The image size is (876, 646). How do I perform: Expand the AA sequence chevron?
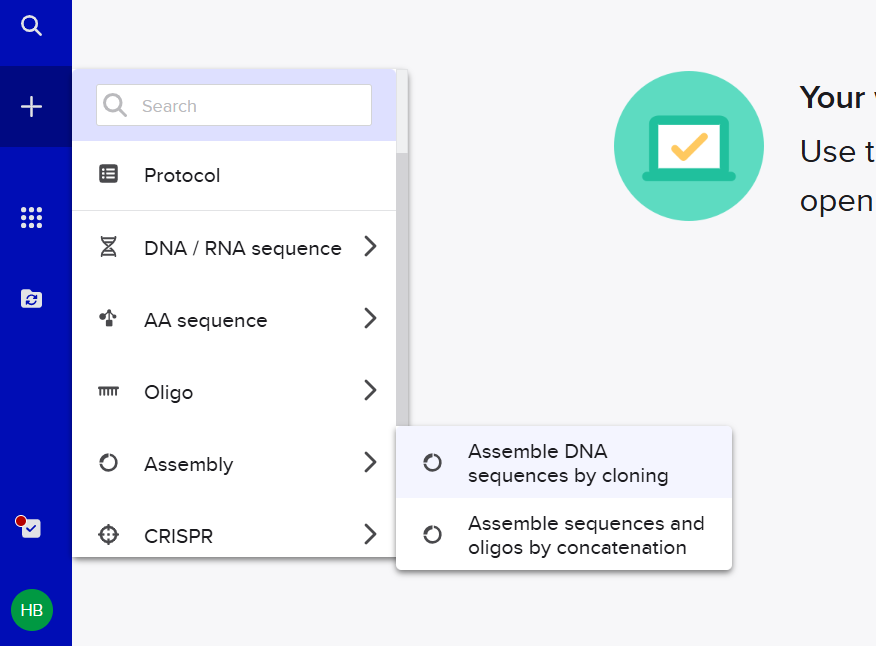click(x=370, y=319)
